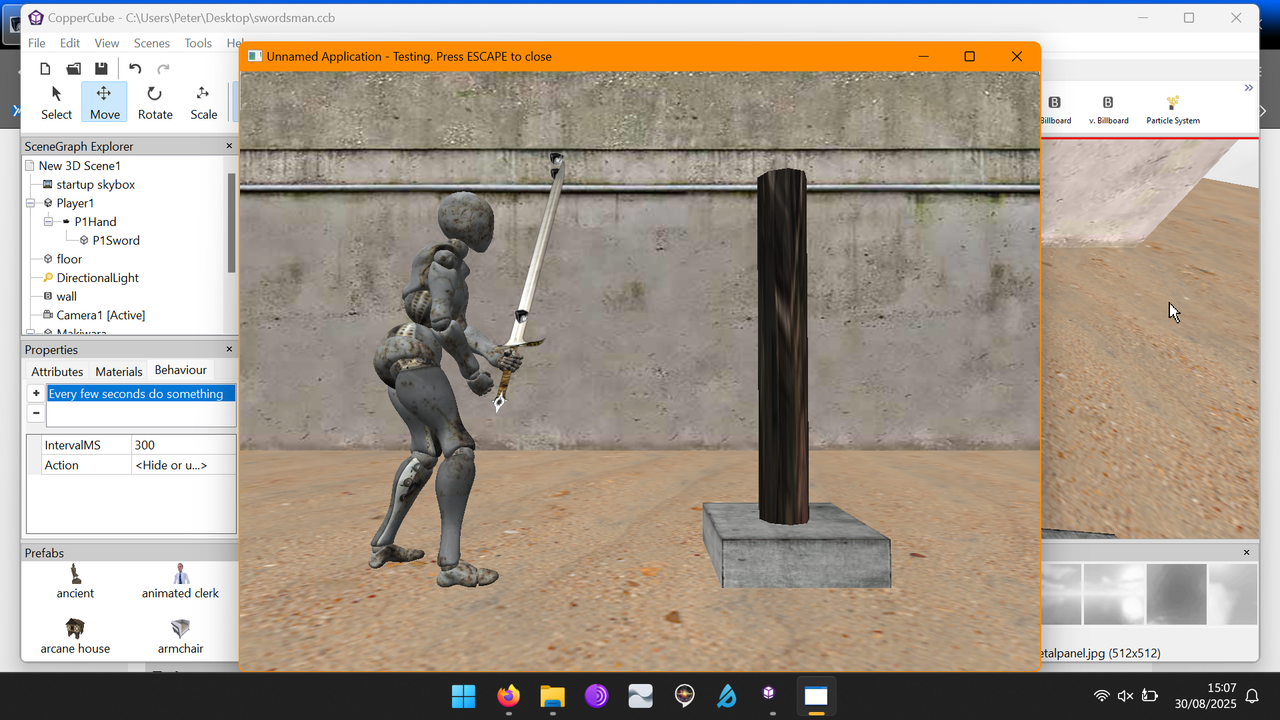Open a file via the folder toolbar icon
The width and height of the screenshot is (1280, 720).
(73, 68)
